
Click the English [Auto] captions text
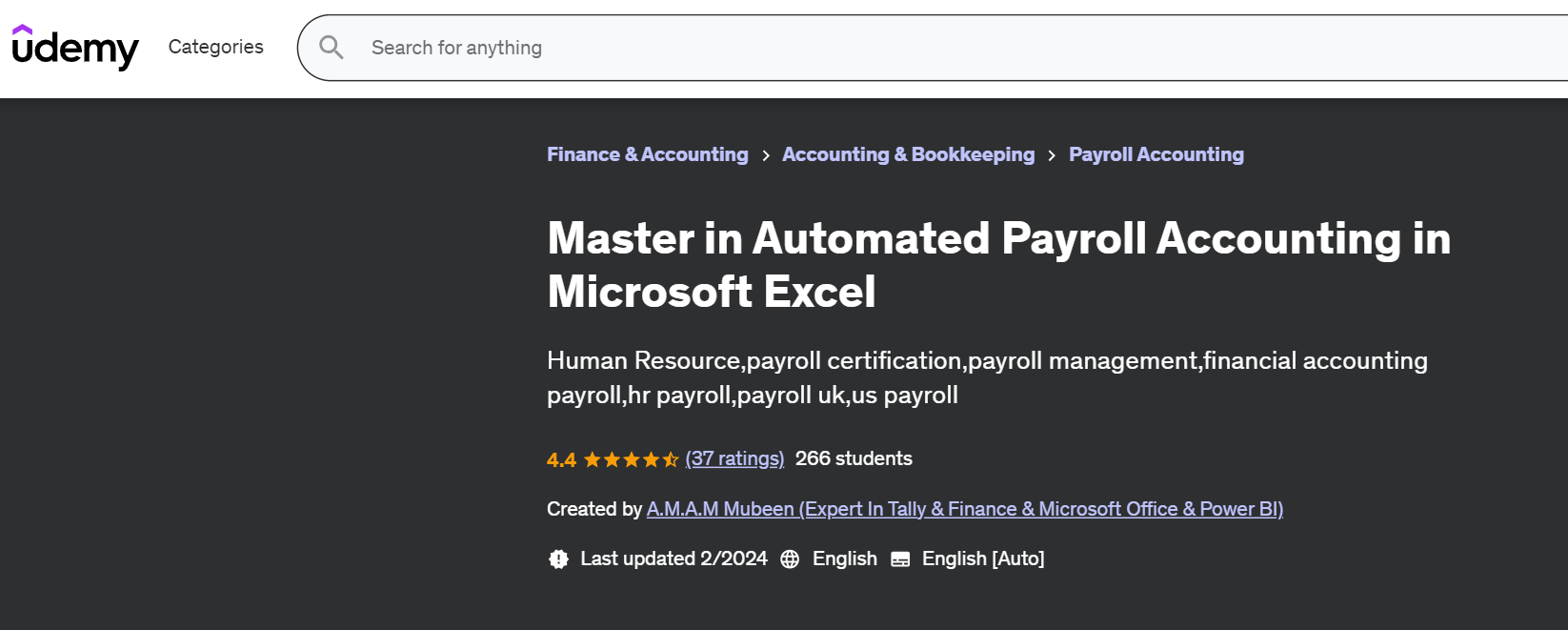[x=983, y=559]
